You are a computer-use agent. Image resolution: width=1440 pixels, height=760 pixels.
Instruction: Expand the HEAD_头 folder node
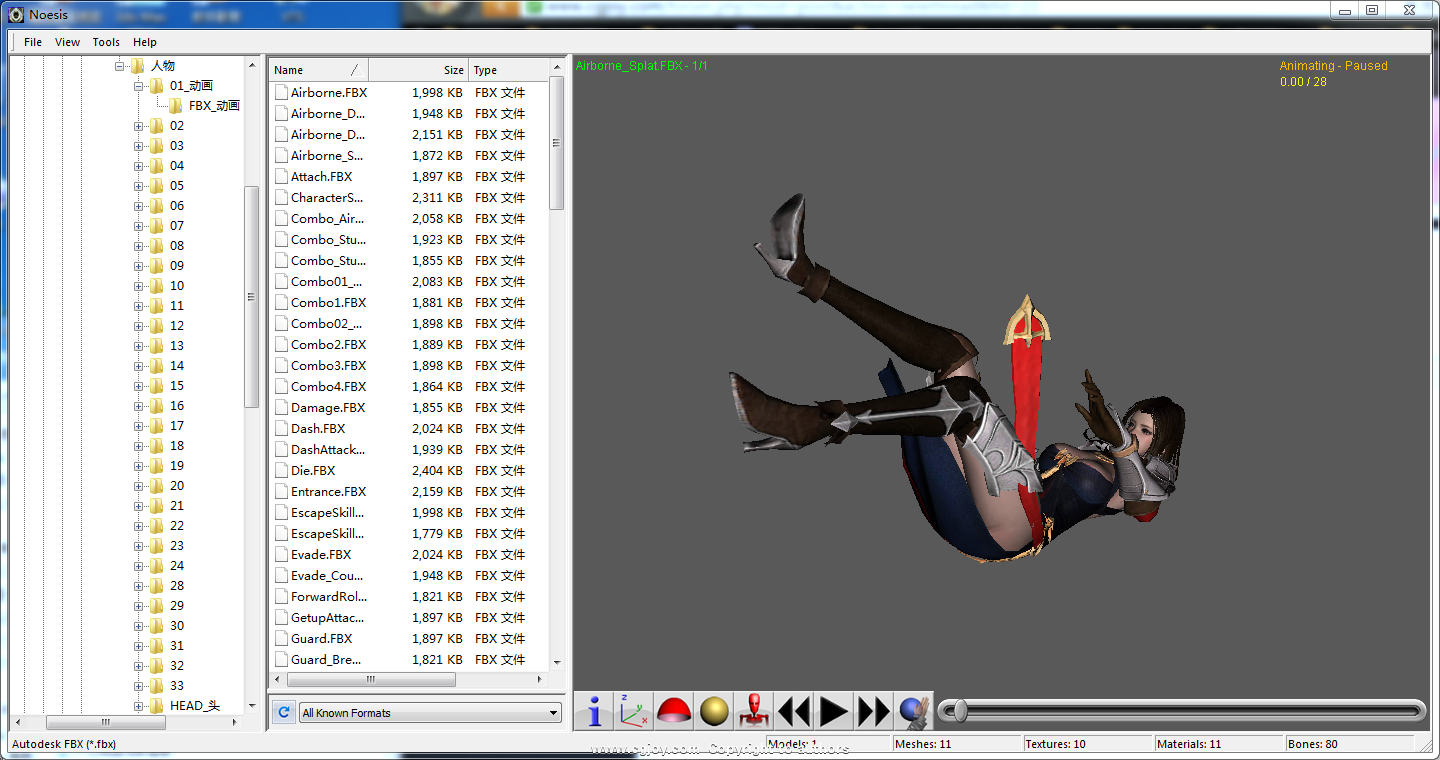(139, 706)
